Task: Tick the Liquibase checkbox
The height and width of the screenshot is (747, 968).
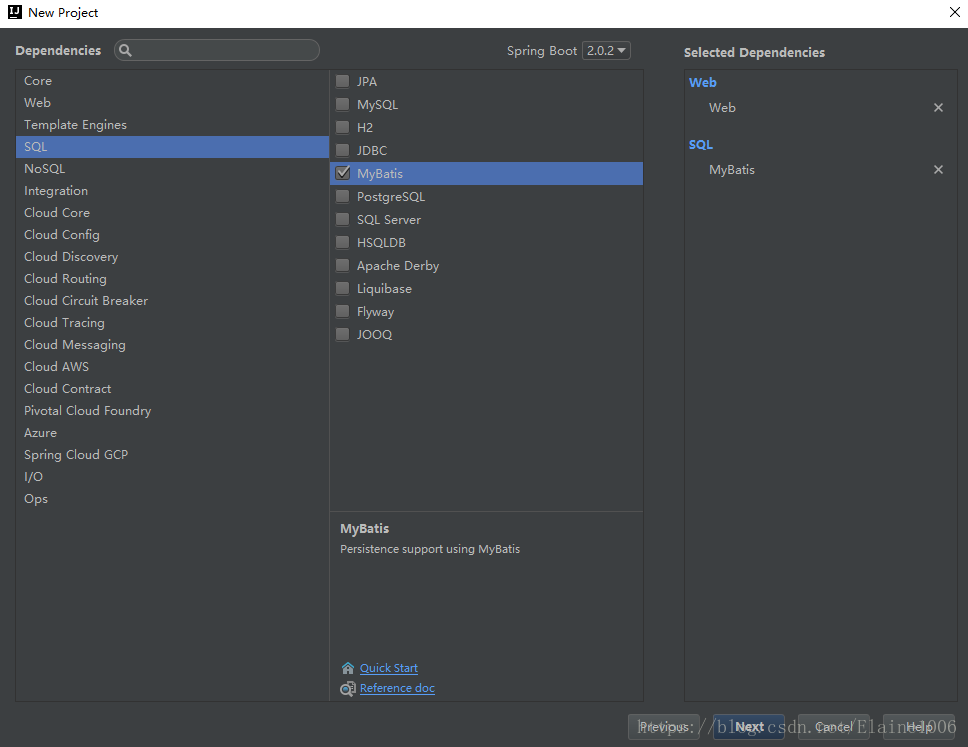Action: pyautogui.click(x=343, y=288)
